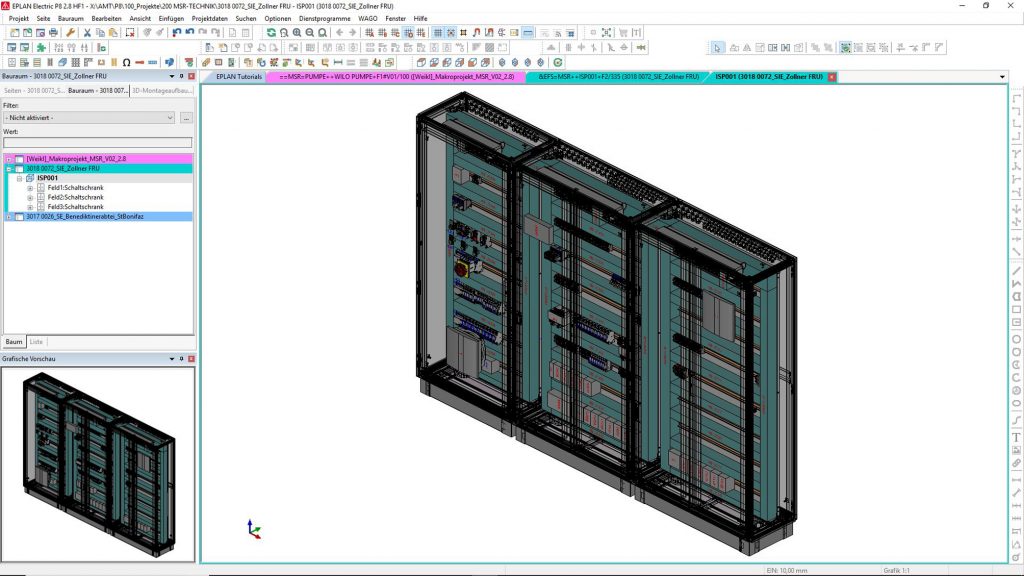The width and height of the screenshot is (1024, 576).
Task: Toggle the checkbox next to 3017 0026_SE_Benediktinerabtei_StBonifaz
Action: [20, 215]
